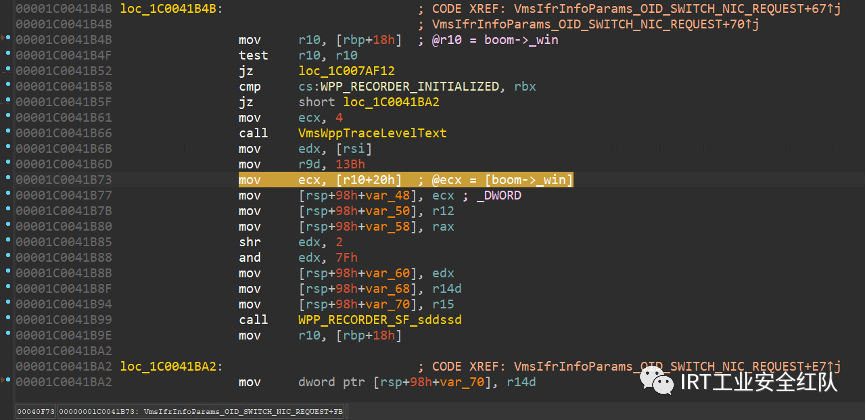The height and width of the screenshot is (420, 866).
Task: Click jump target loc_1C0041BA2 in jz short
Action: [x=392, y=102]
